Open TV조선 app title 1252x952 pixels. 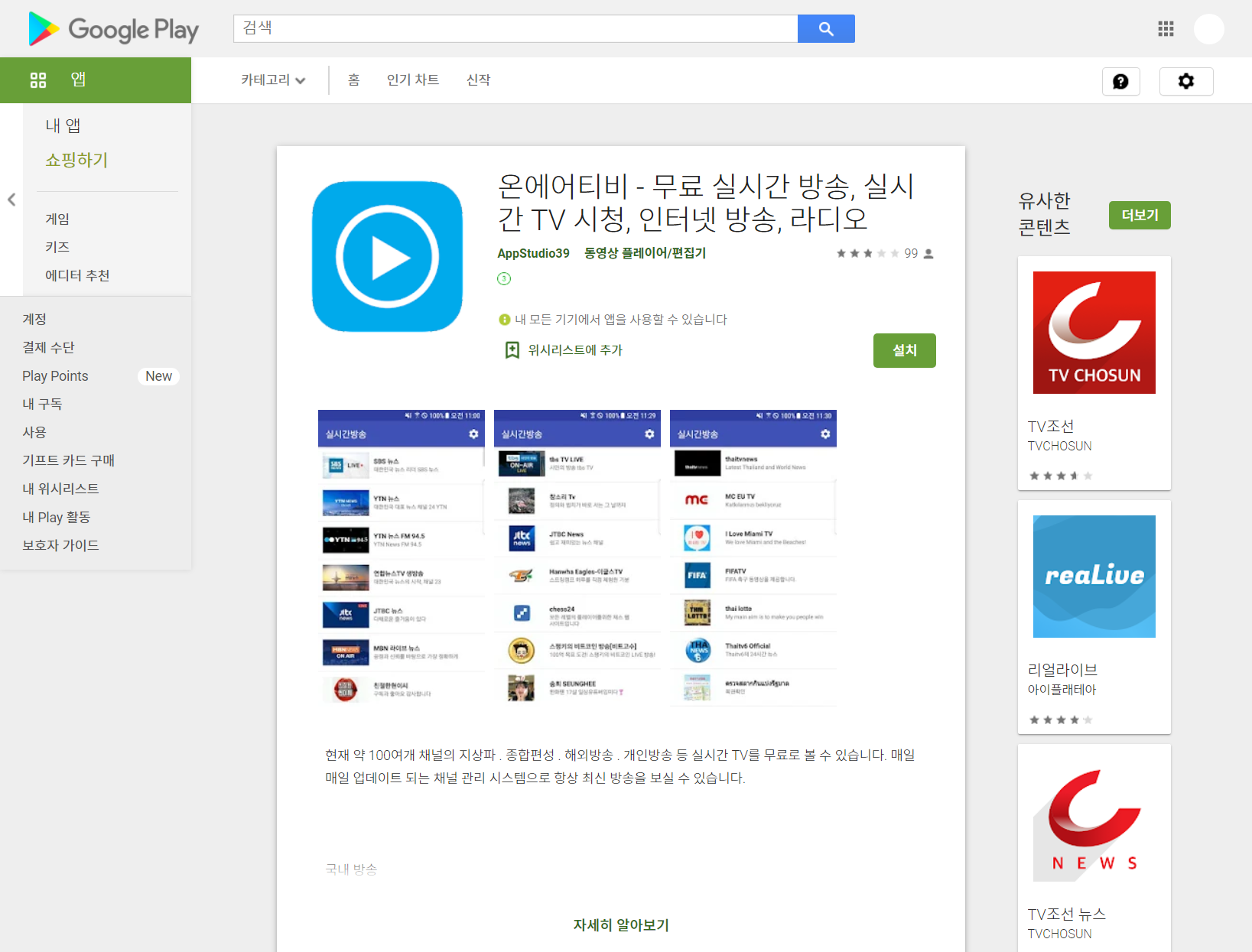(1051, 427)
